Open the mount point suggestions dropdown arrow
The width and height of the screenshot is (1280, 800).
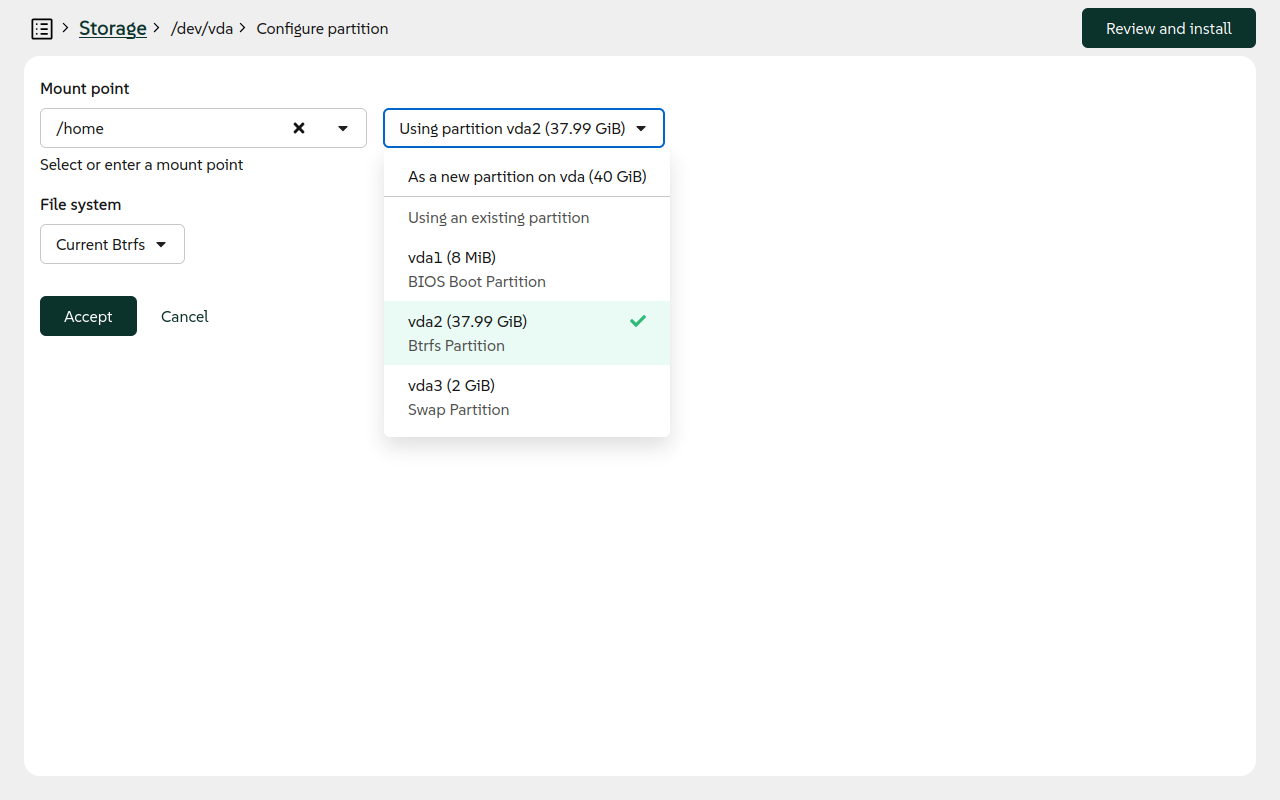tap(342, 128)
